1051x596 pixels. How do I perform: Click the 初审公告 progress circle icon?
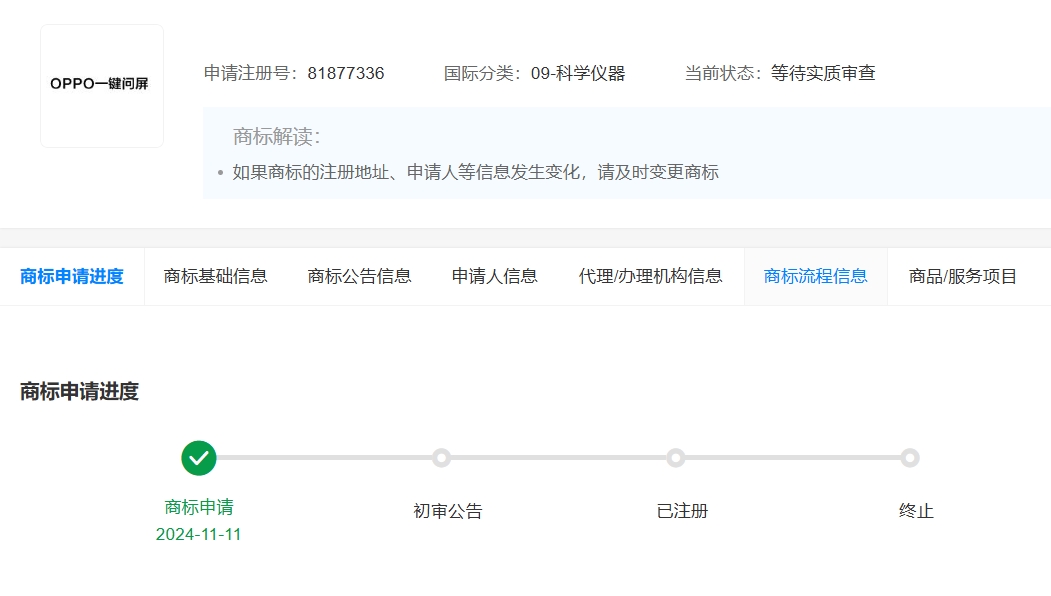[x=442, y=458]
